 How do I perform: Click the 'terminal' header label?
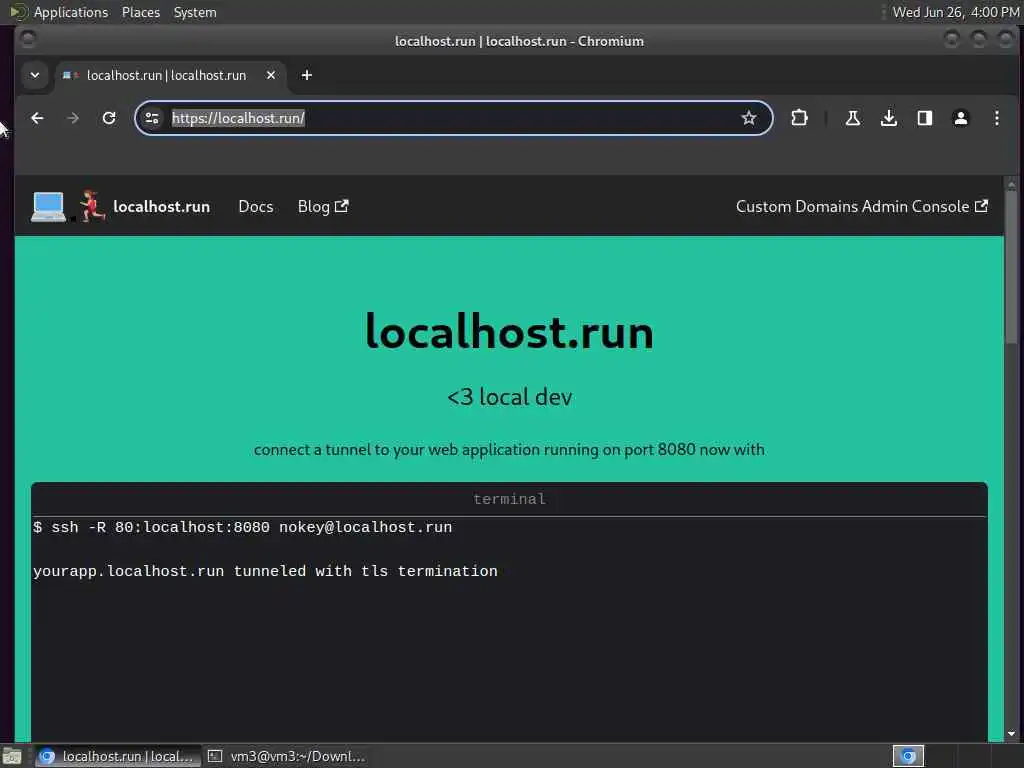[x=509, y=500]
